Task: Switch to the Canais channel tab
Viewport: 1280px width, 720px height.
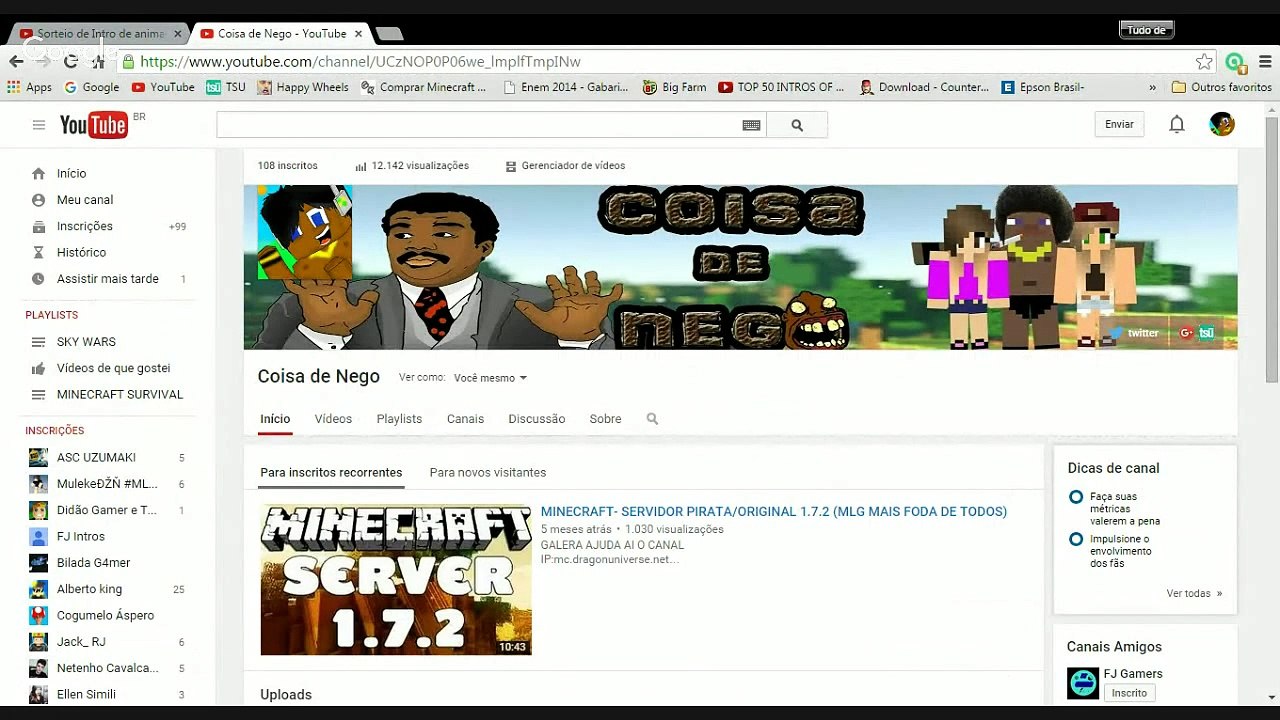Action: [x=465, y=419]
